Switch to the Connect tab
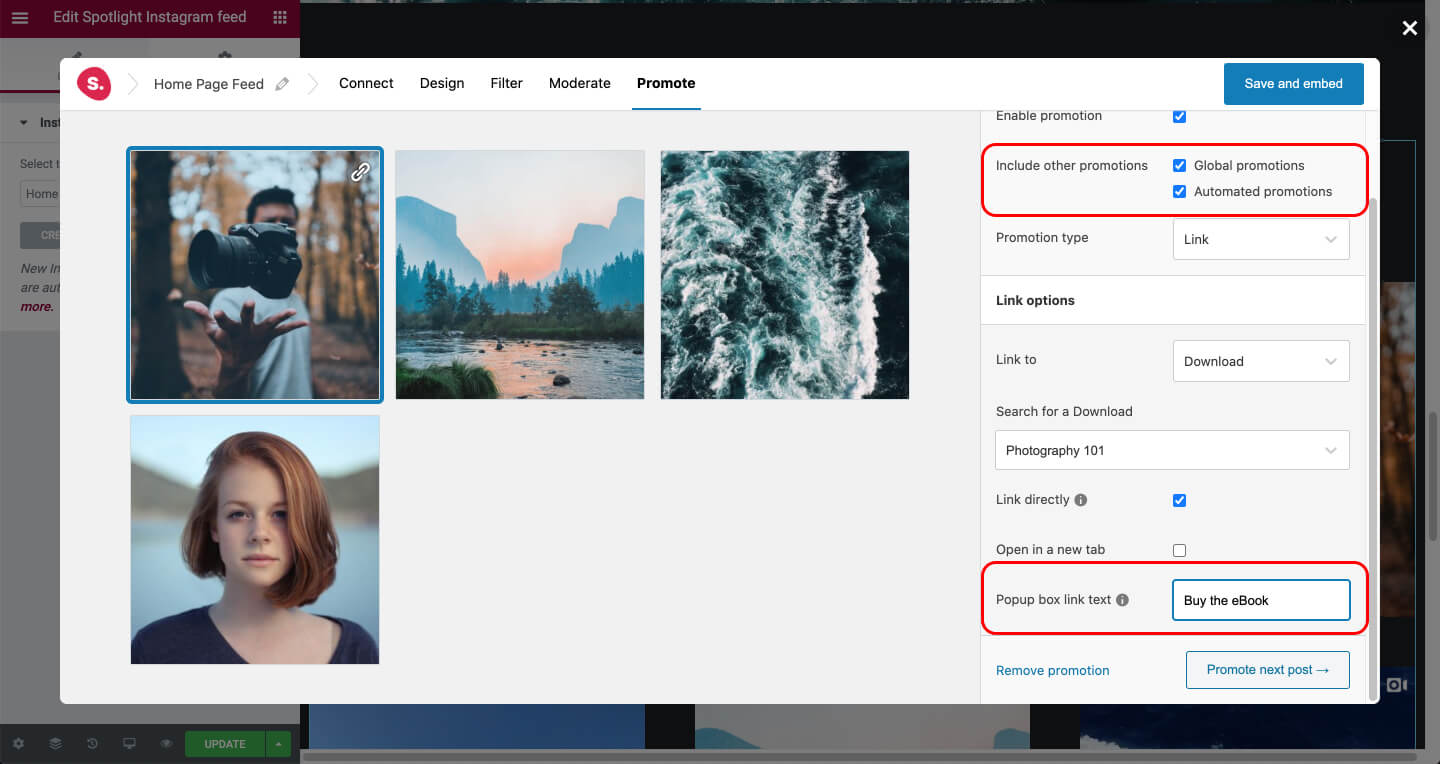Viewport: 1440px width, 764px height. pos(366,84)
